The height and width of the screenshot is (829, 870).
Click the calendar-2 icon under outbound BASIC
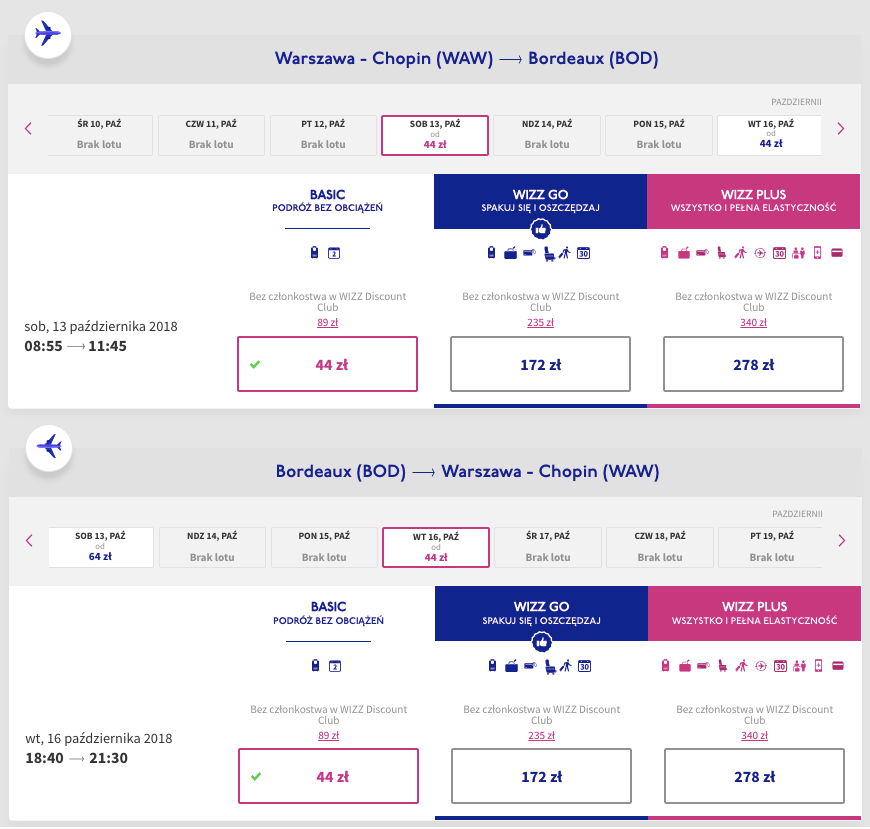(x=334, y=253)
